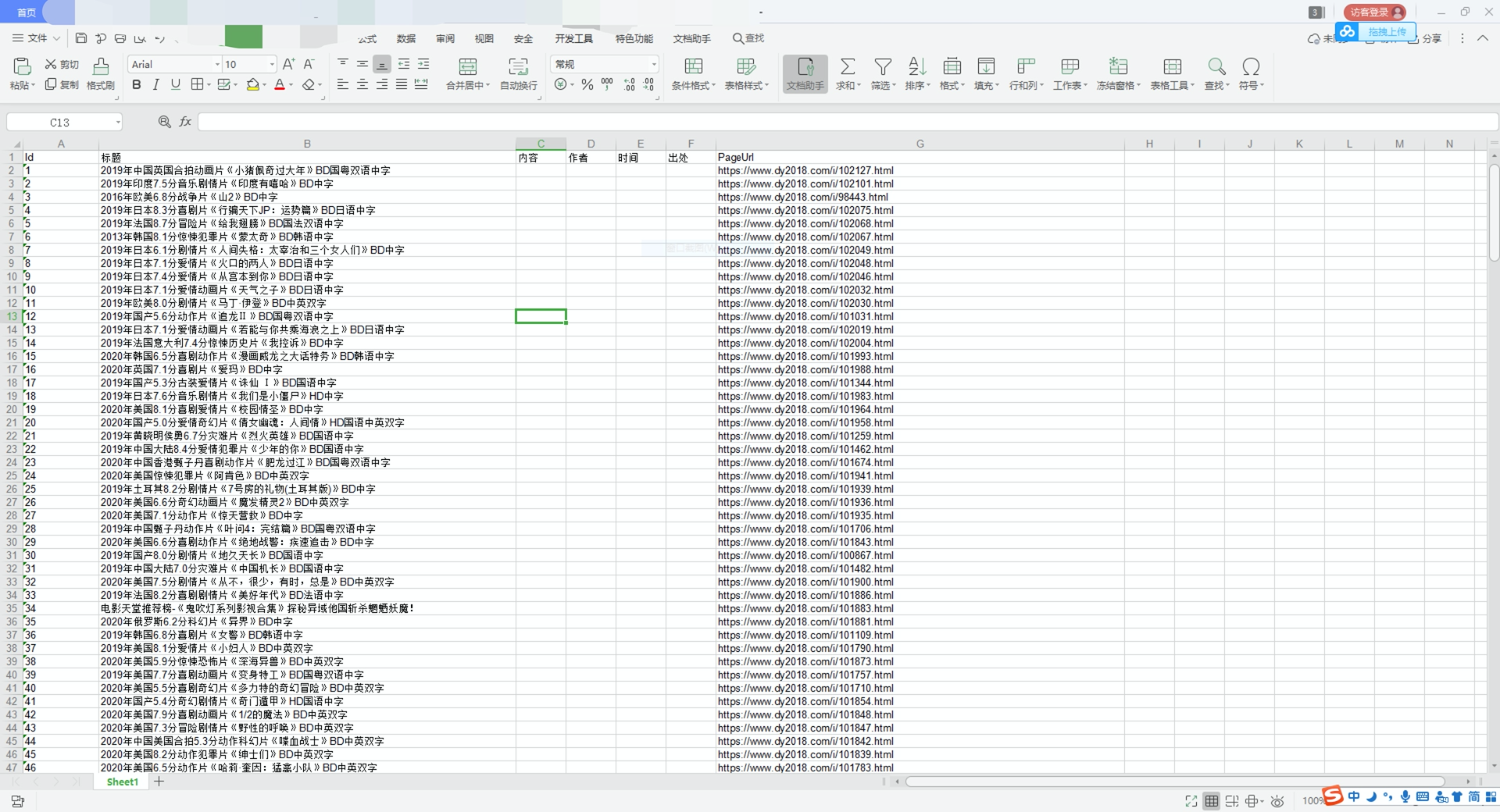
Task: Click the horizontal scrollbar at bottom
Action: [1174, 782]
